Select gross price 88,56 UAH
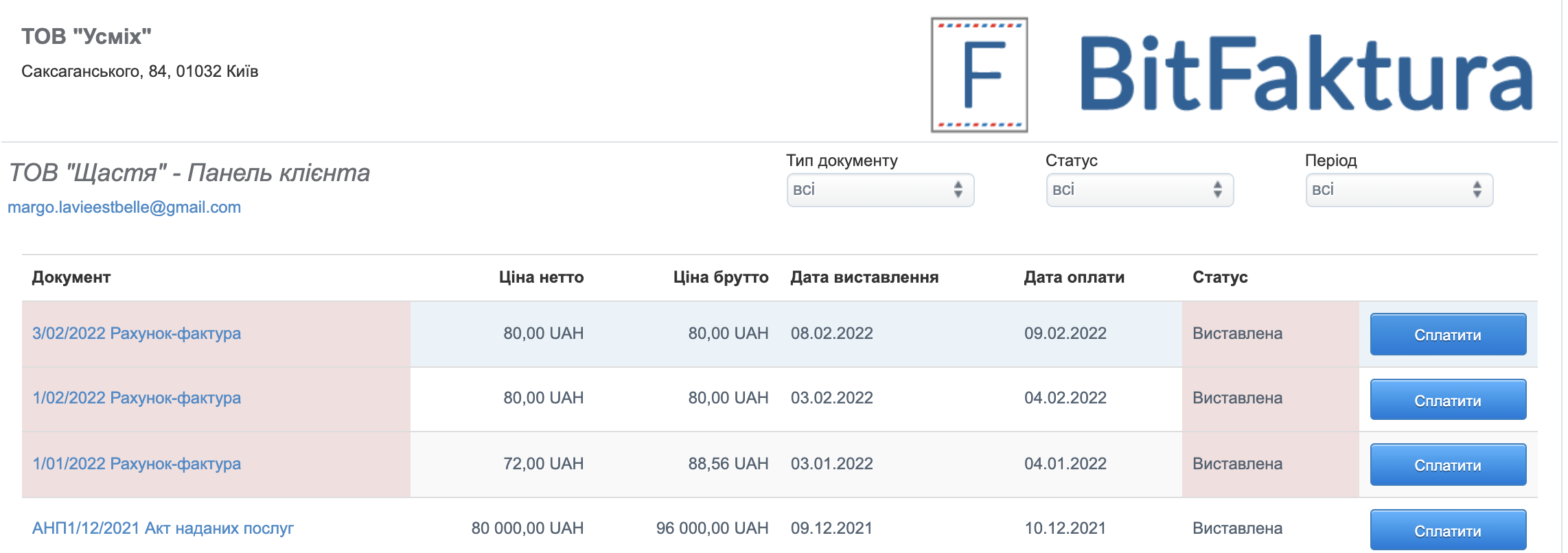The height and width of the screenshot is (553, 1568). (728, 464)
